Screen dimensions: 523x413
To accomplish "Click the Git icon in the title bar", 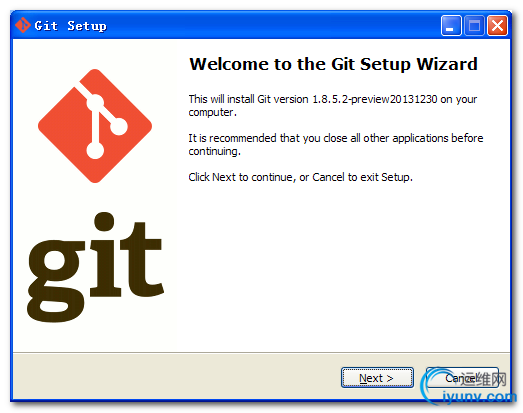I will coord(23,25).
